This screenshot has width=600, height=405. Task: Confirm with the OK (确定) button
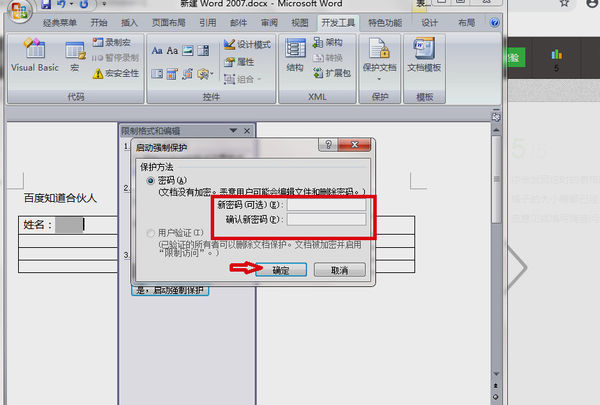281,270
